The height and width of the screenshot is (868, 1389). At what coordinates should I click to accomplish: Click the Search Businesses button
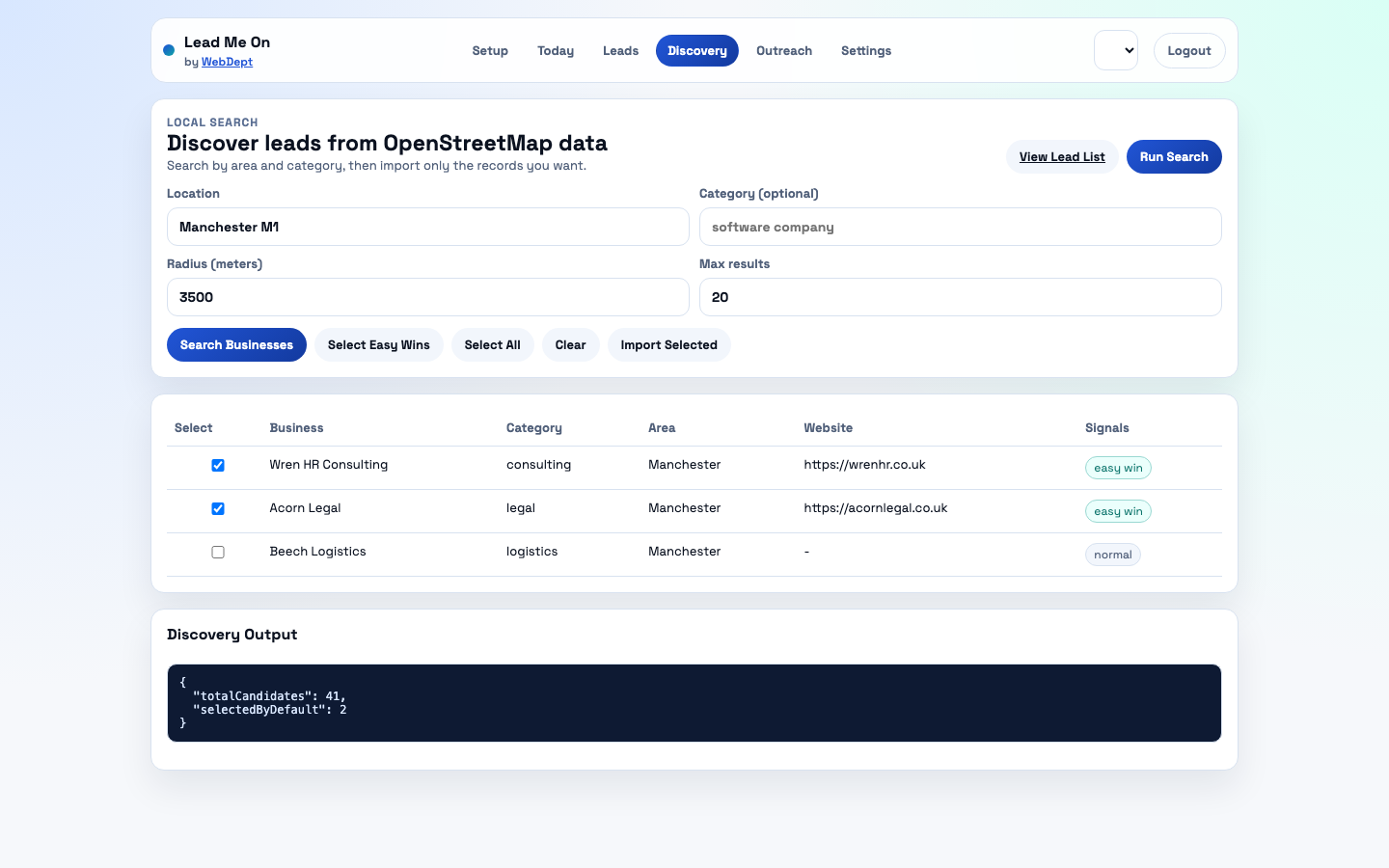point(236,345)
